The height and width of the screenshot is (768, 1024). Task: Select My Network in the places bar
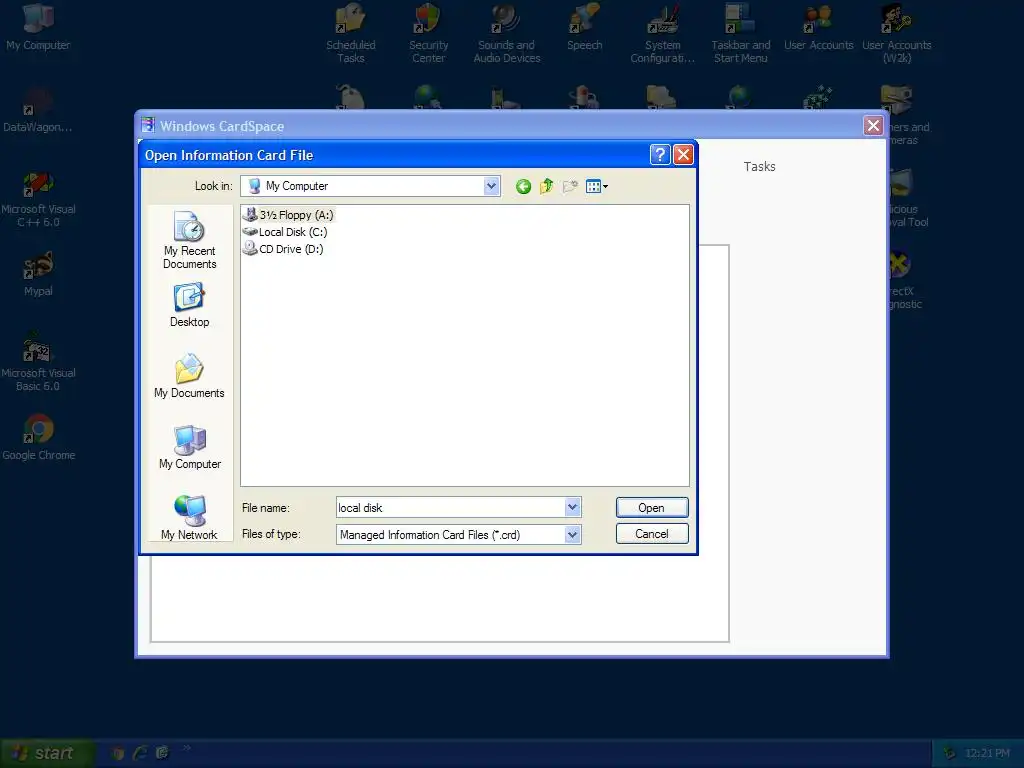189,518
